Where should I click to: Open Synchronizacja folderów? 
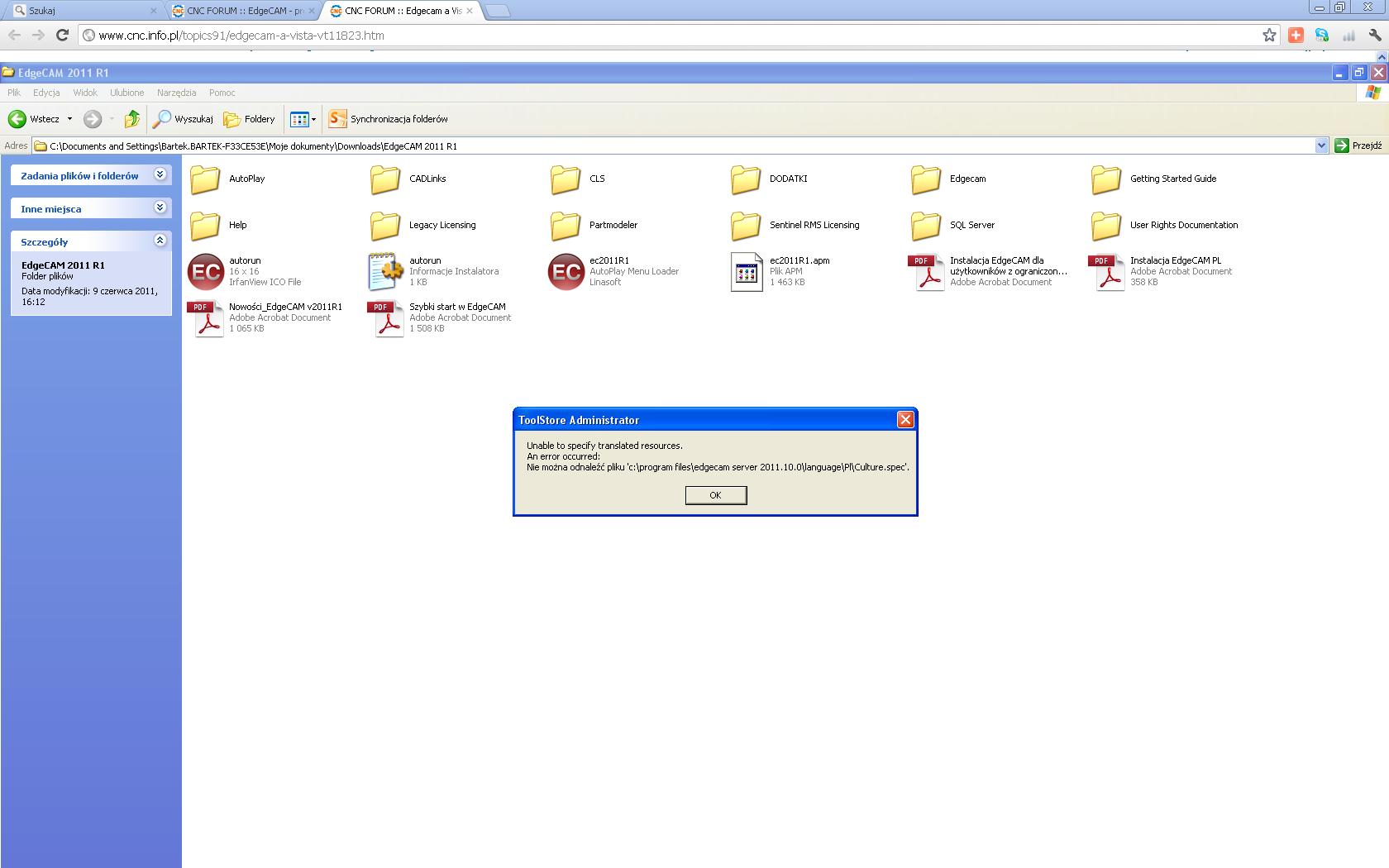coord(388,119)
